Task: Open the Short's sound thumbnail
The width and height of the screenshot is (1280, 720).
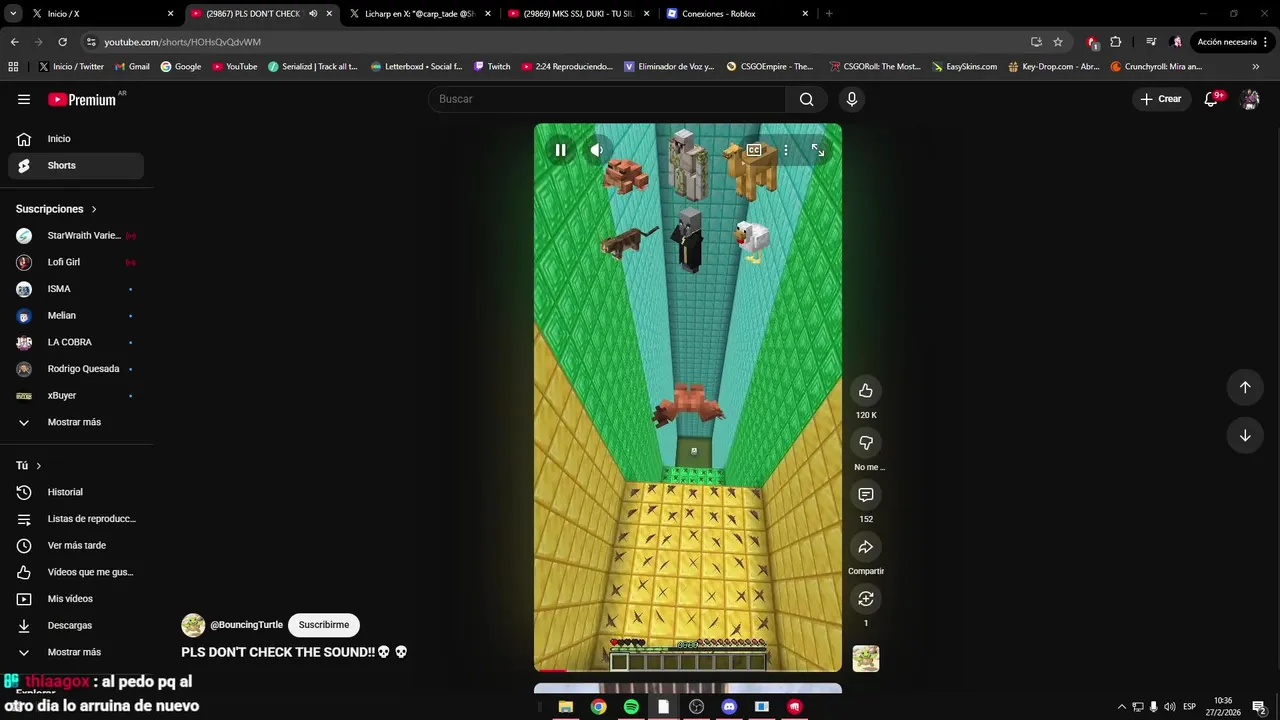Action: pos(866,659)
